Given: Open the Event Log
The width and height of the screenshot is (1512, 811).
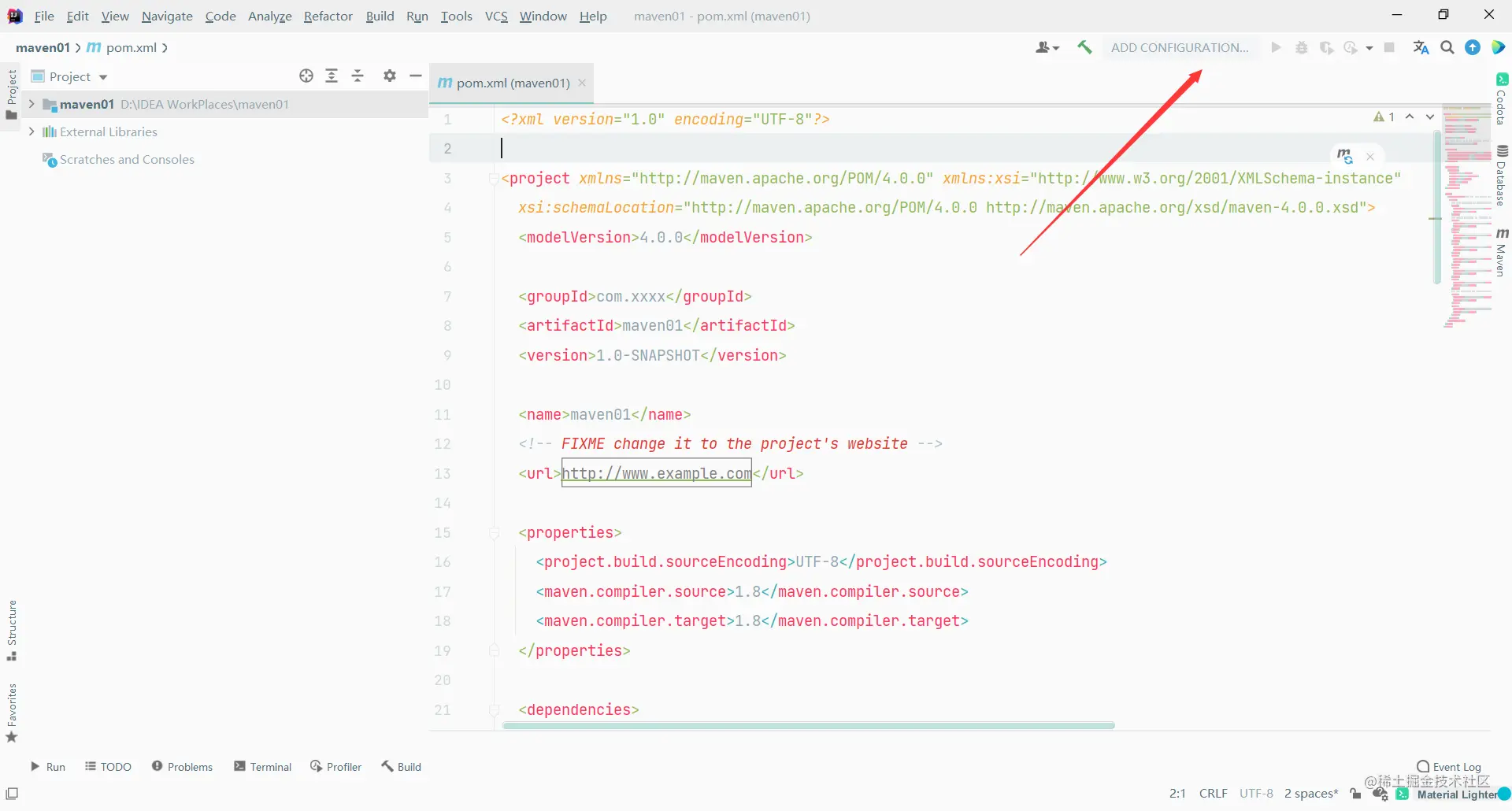Looking at the screenshot, I should (1449, 767).
